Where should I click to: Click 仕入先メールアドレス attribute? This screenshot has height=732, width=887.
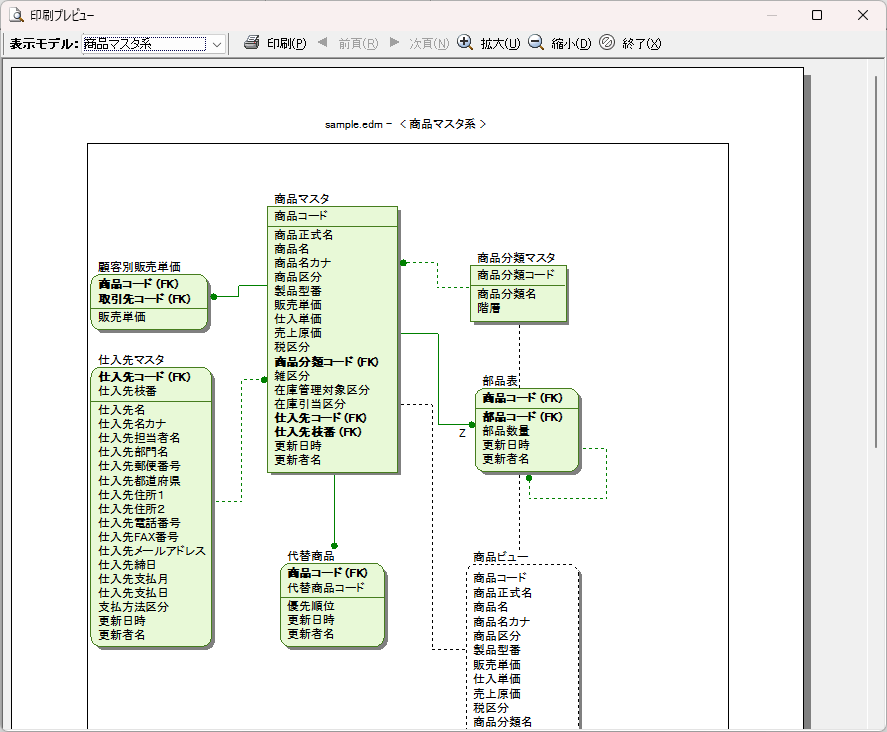tap(152, 551)
